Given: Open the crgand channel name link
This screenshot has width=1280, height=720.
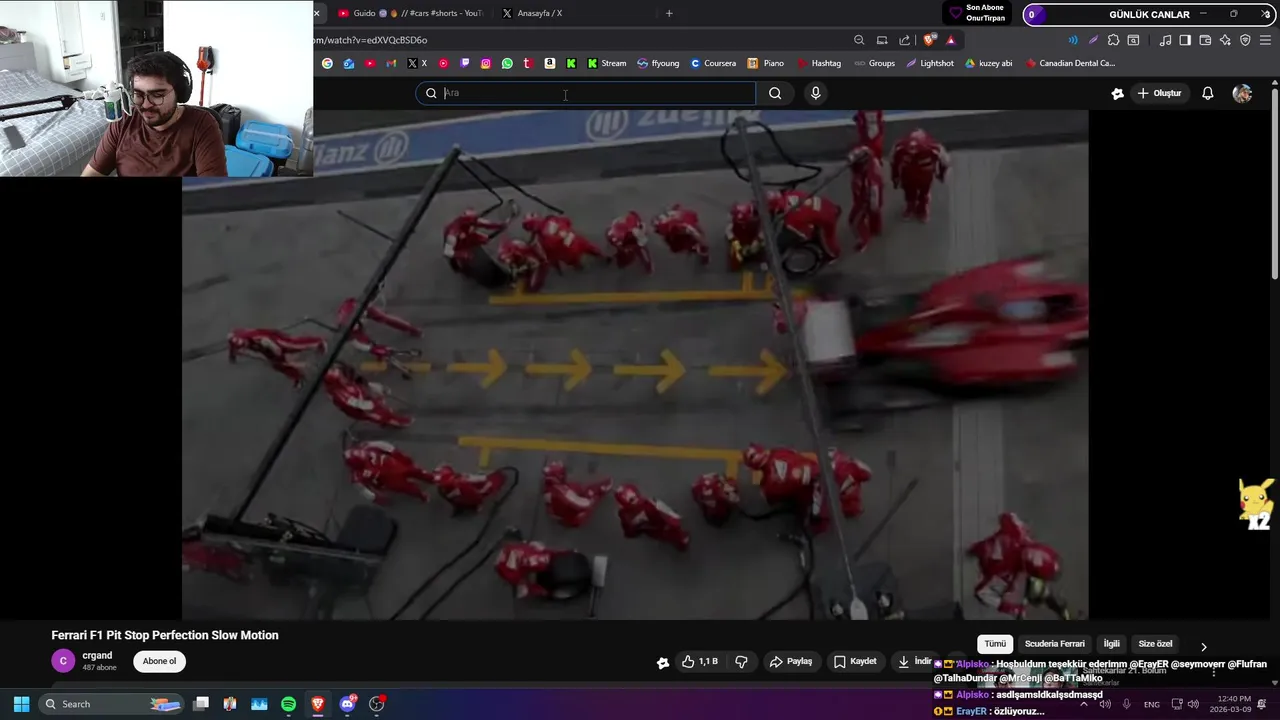Looking at the screenshot, I should click(97, 656).
